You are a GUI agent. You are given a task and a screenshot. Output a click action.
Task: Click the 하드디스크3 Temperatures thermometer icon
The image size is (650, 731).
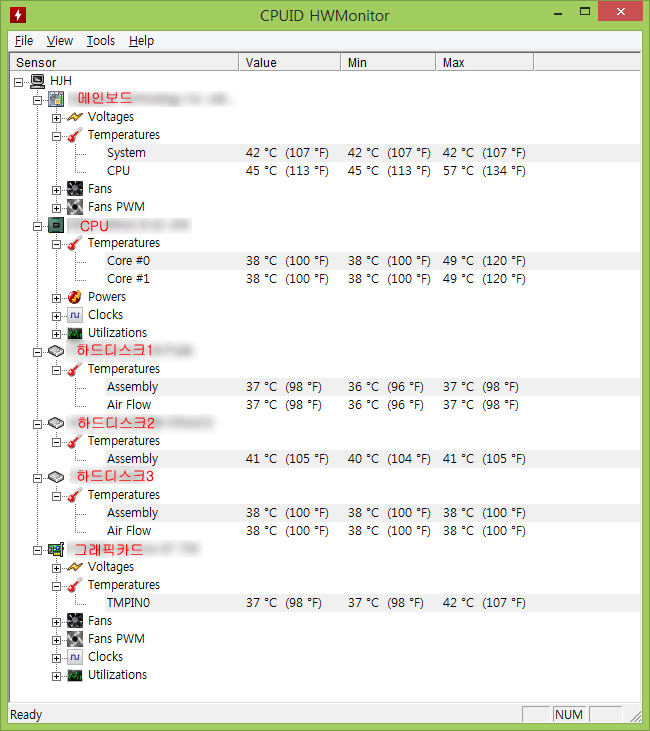[75, 495]
